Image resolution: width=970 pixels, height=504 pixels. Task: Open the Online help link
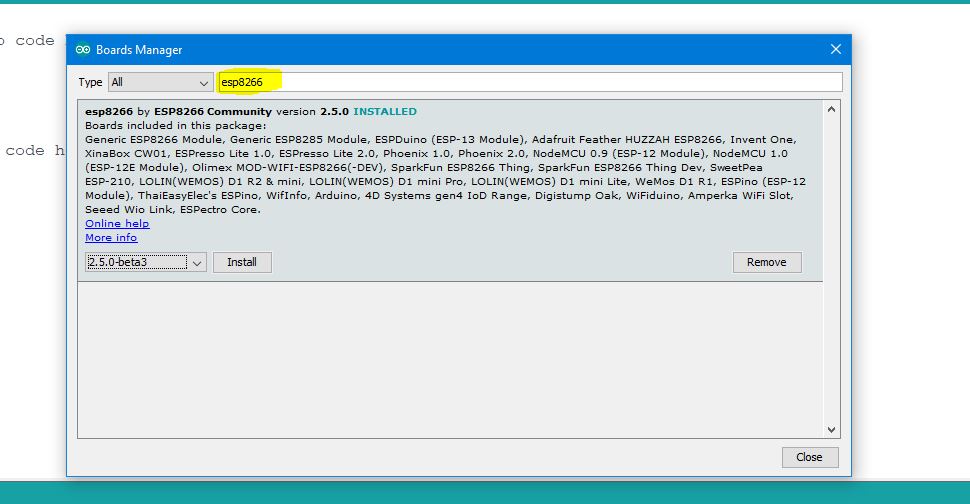(117, 223)
